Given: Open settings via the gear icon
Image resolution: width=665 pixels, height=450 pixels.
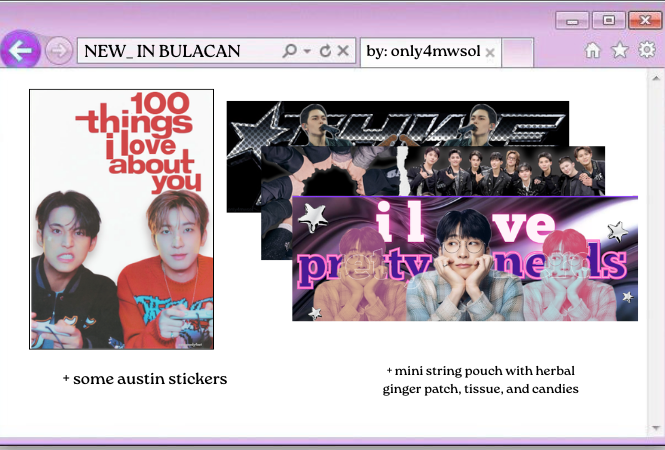Looking at the screenshot, I should [x=647, y=50].
